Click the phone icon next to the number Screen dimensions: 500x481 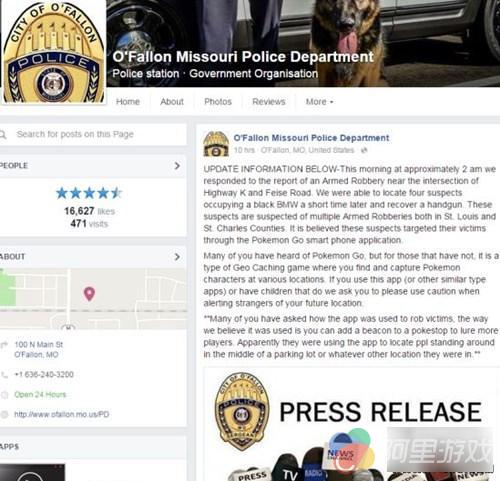click(5, 375)
